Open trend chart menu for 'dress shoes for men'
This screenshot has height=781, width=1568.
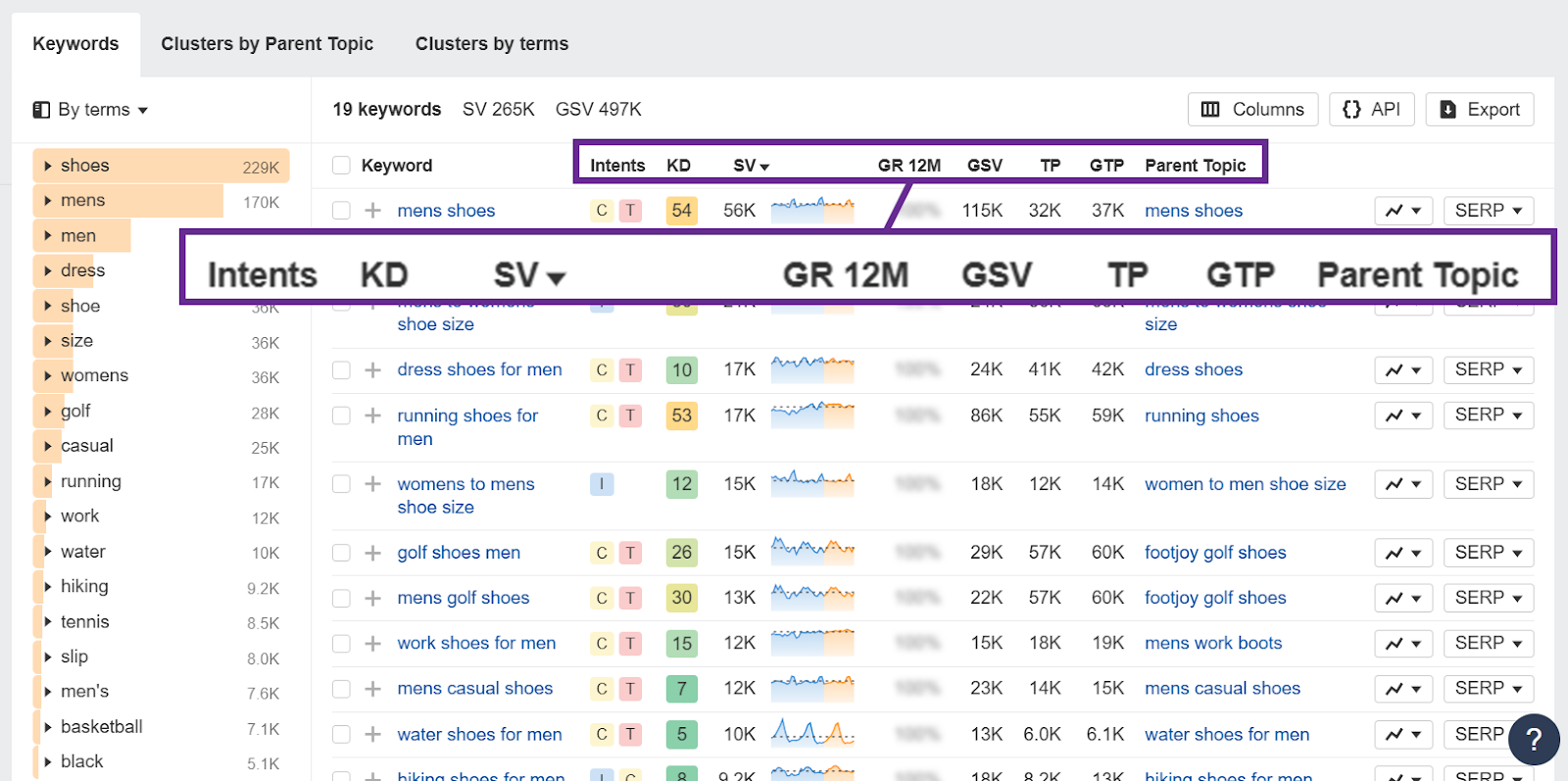(x=1403, y=370)
